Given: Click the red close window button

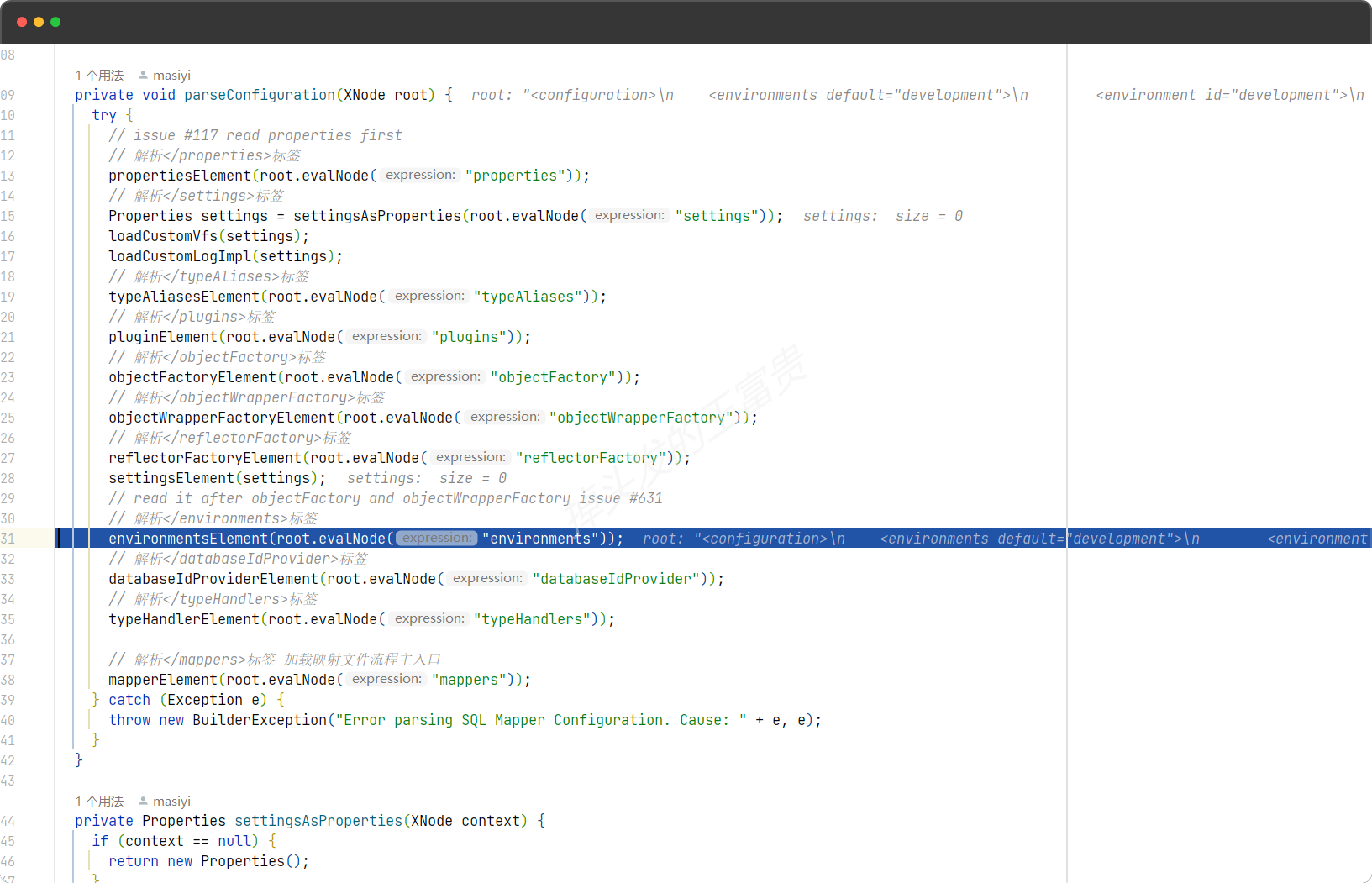Looking at the screenshot, I should (x=22, y=22).
